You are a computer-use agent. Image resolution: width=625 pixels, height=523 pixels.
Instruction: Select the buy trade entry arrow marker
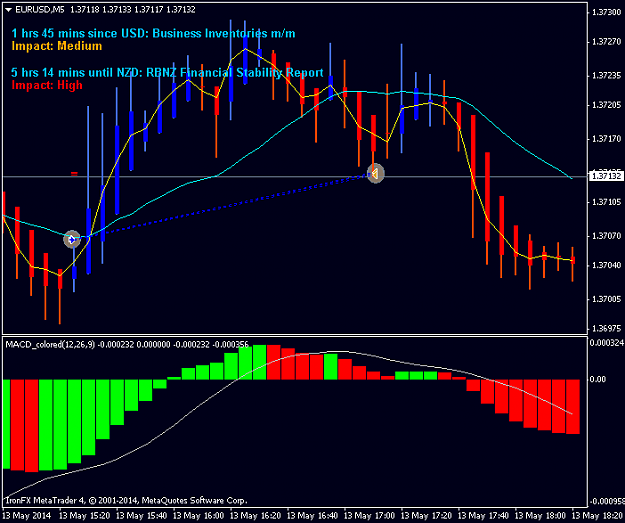pos(72,240)
